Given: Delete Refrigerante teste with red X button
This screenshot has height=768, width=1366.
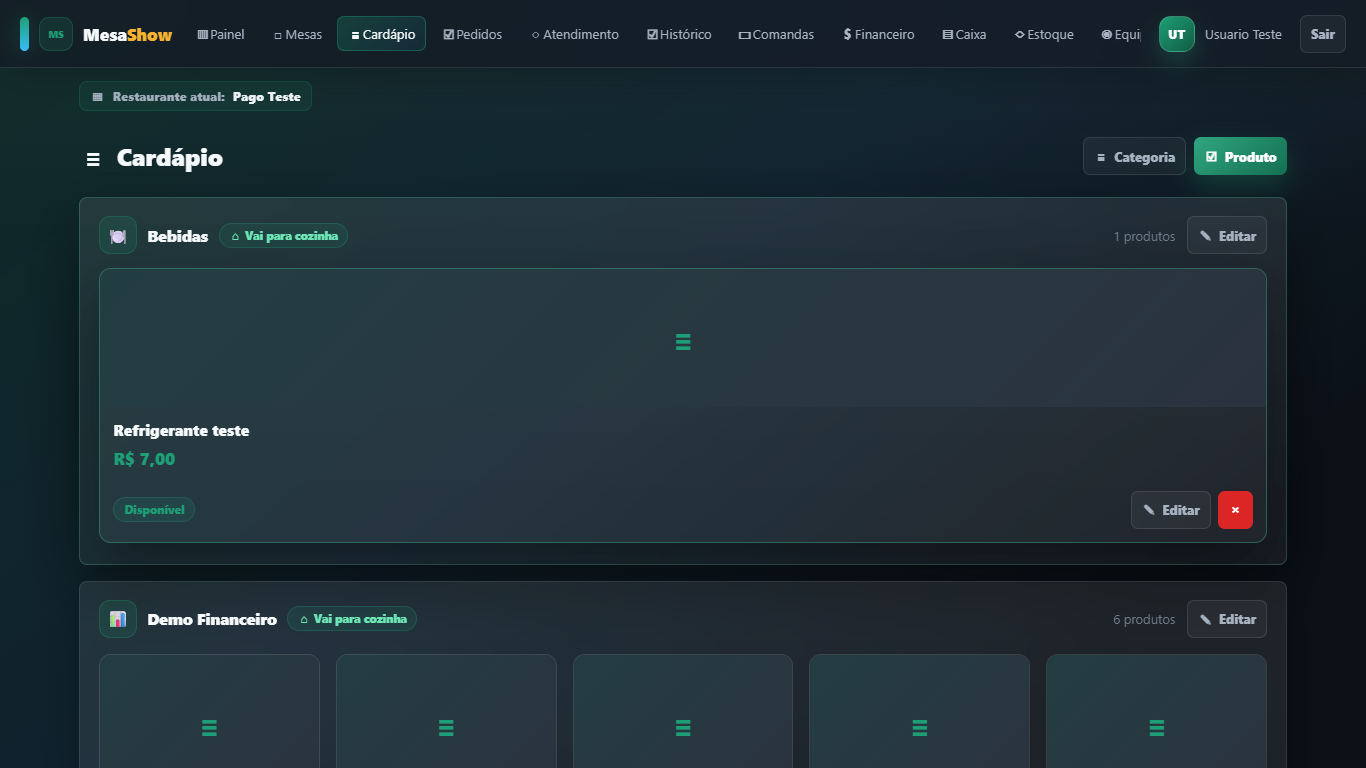Looking at the screenshot, I should click(1235, 510).
